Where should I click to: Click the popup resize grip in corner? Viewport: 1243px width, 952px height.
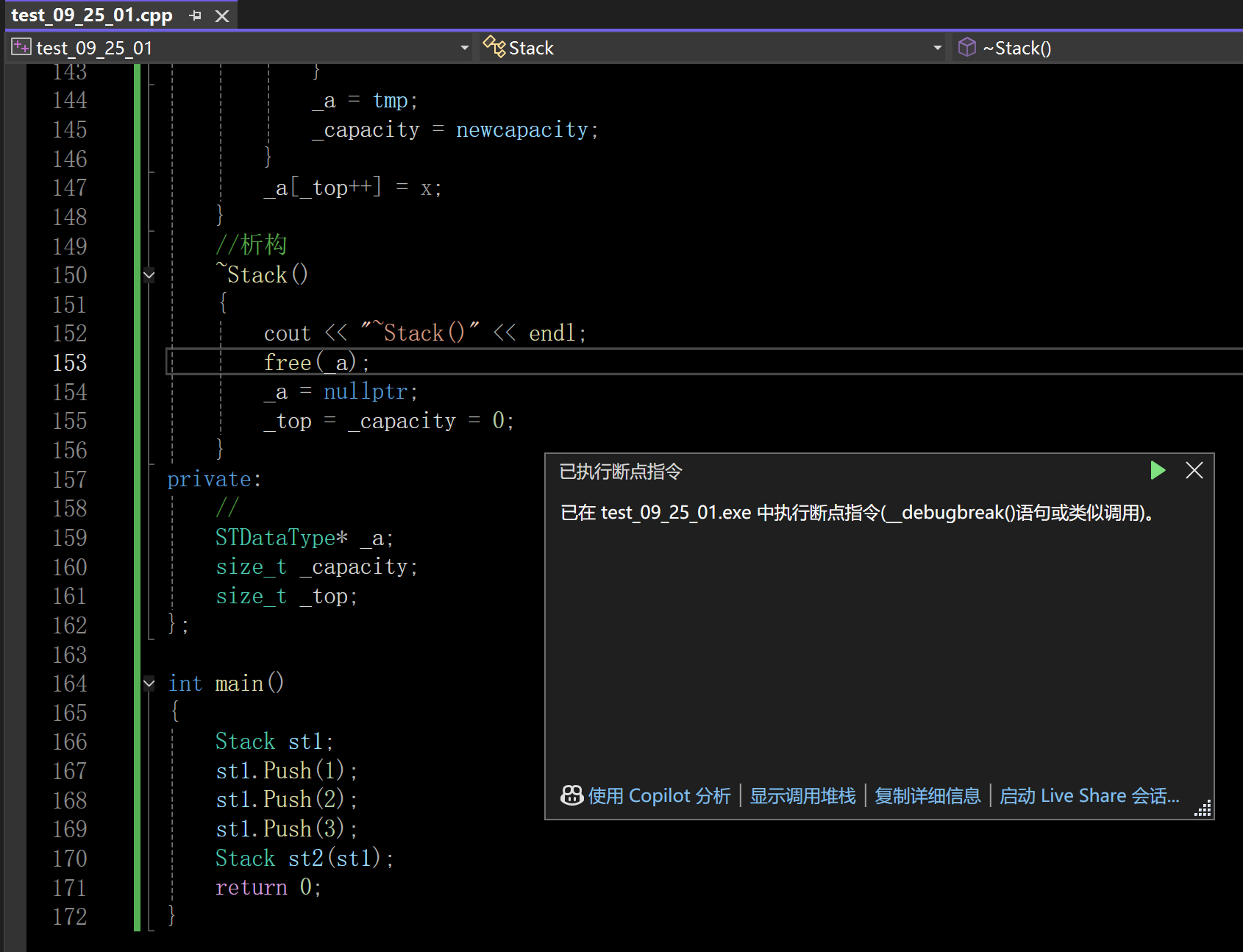(1203, 809)
